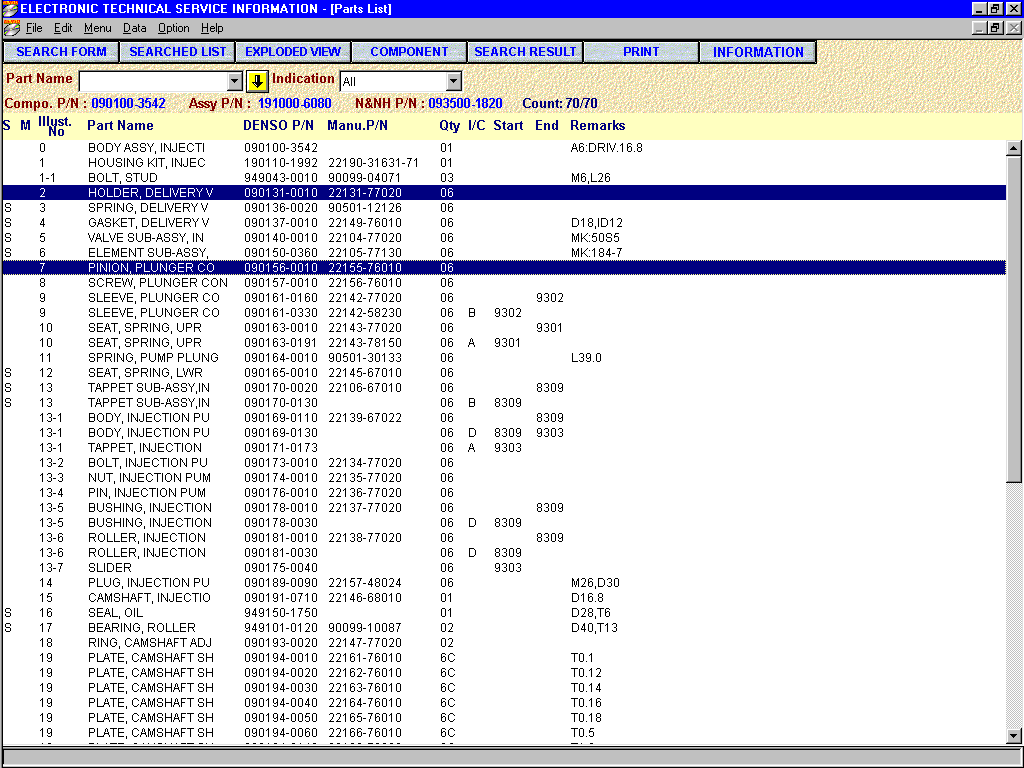Select the SPRING, PUMP PLUNG row
This screenshot has width=1024, height=768.
coord(504,358)
